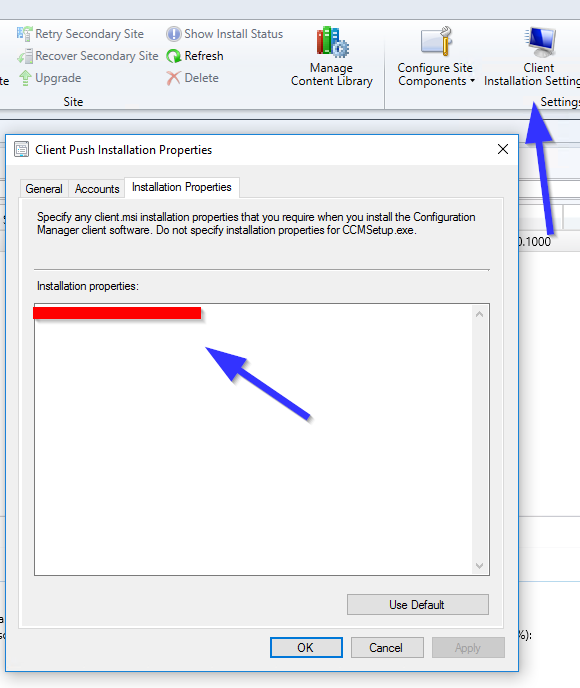Click the green Refresh icon
580x688 pixels.
pyautogui.click(x=174, y=56)
